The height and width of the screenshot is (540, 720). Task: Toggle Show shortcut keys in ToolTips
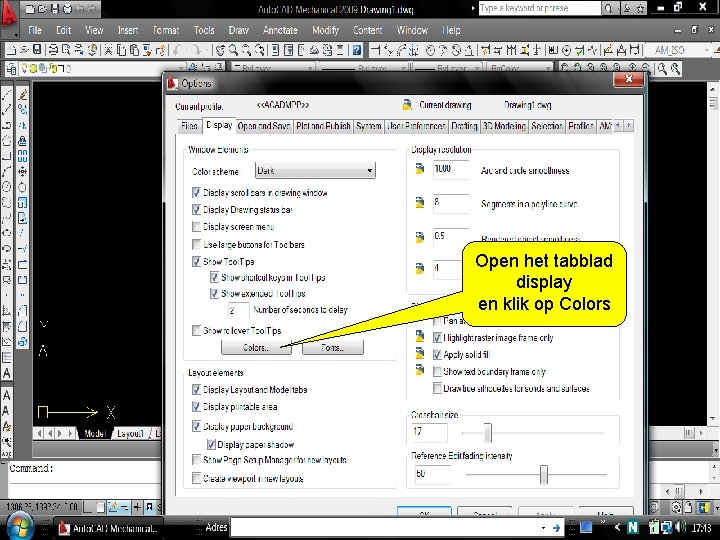(x=214, y=277)
